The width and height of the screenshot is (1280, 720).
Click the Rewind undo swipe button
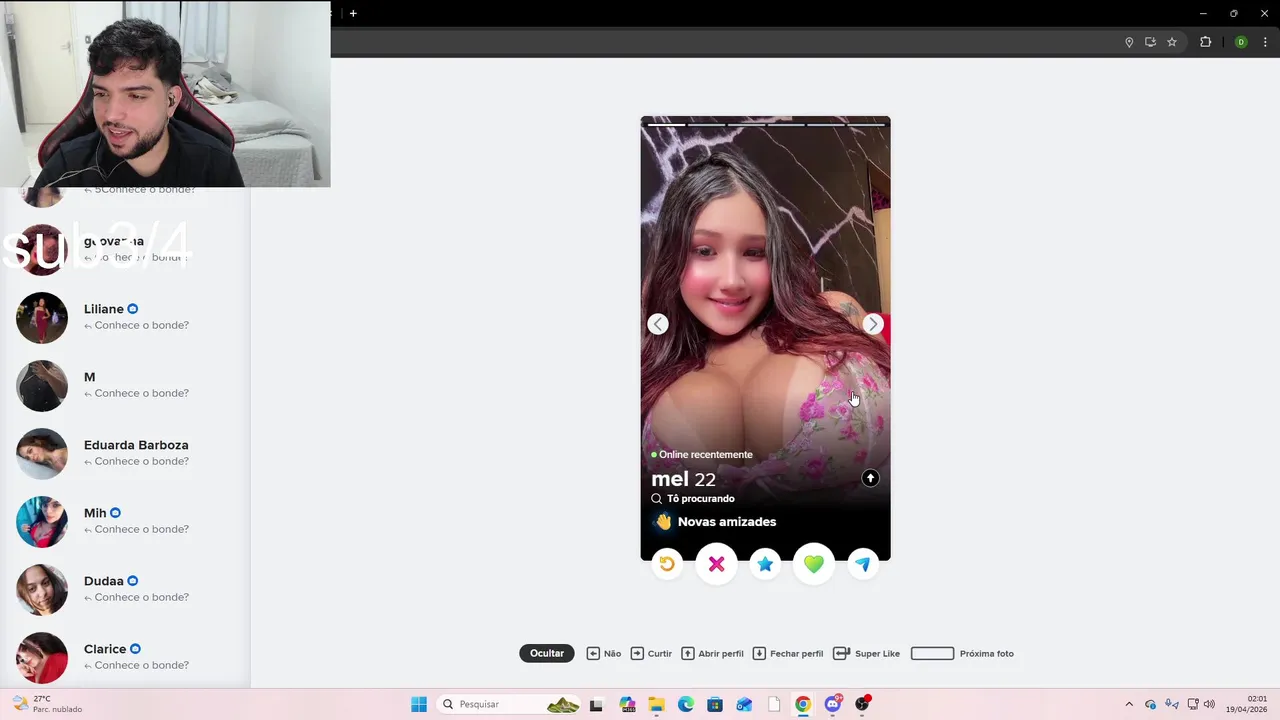tap(667, 564)
